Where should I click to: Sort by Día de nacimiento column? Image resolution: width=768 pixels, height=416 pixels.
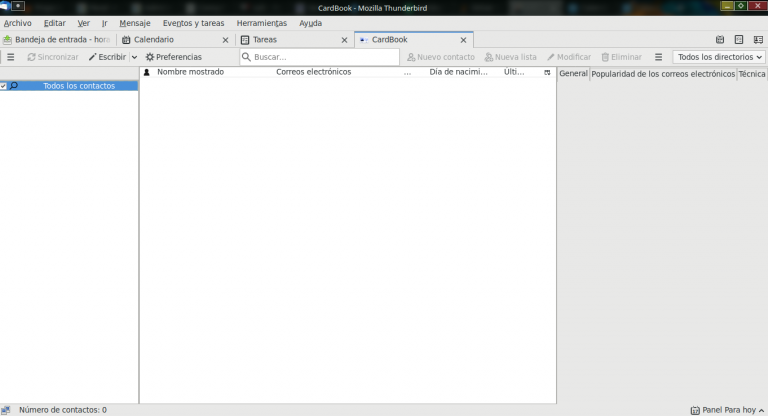(458, 72)
